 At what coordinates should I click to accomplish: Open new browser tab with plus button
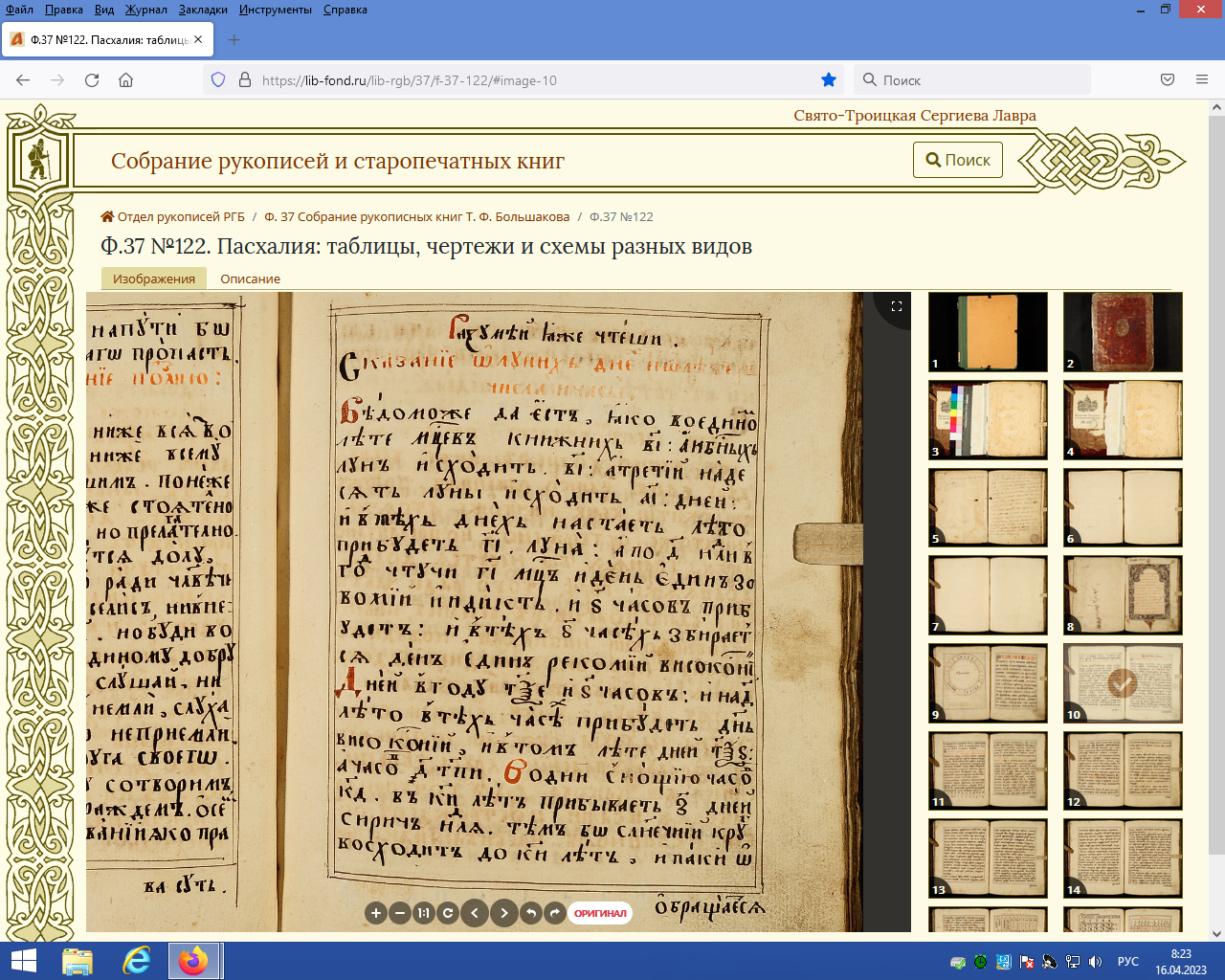(x=234, y=39)
